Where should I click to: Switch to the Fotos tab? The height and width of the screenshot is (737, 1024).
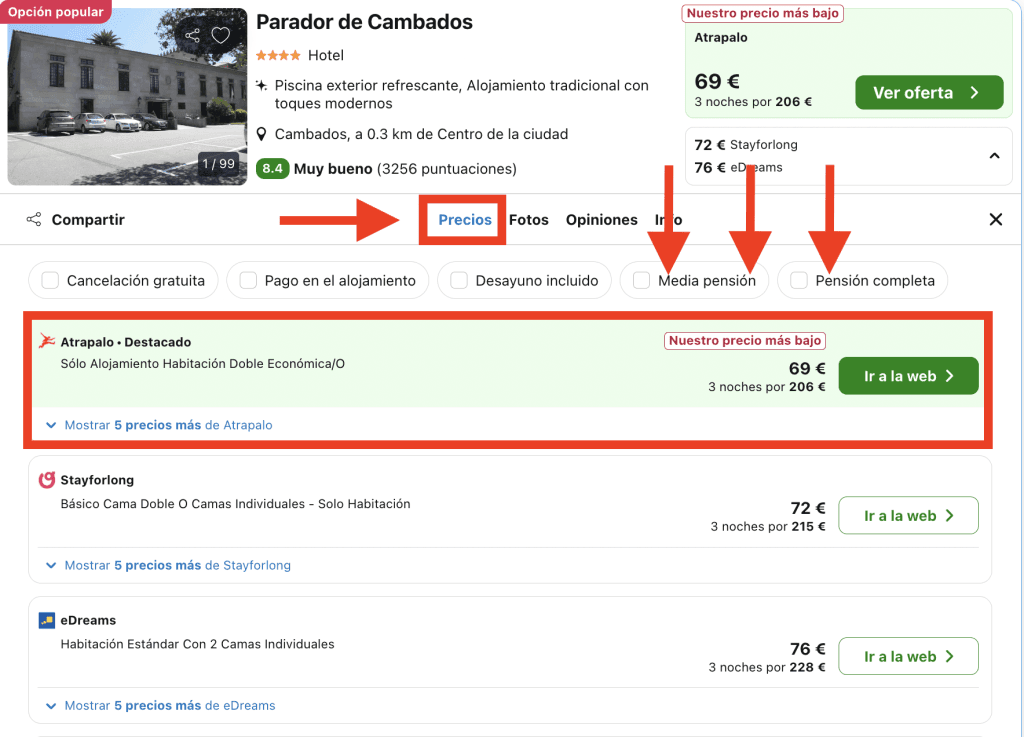pyautogui.click(x=528, y=220)
